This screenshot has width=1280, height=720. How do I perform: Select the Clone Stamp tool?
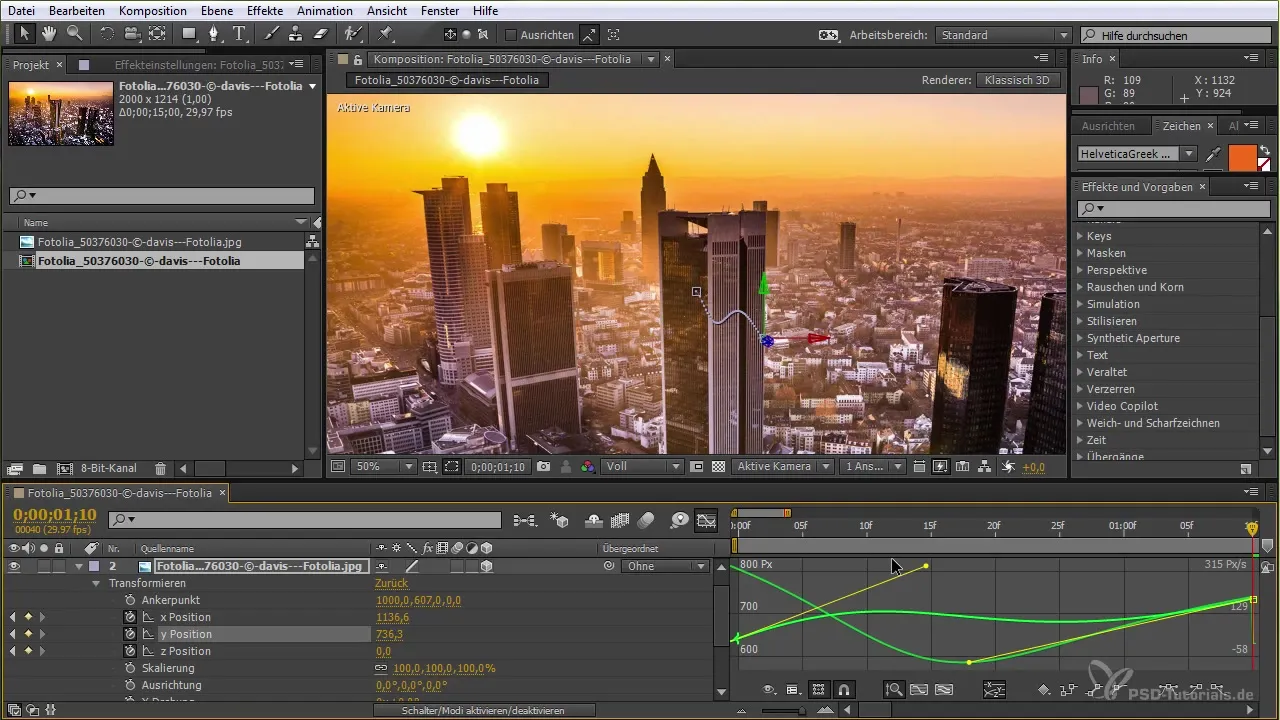pyautogui.click(x=295, y=34)
